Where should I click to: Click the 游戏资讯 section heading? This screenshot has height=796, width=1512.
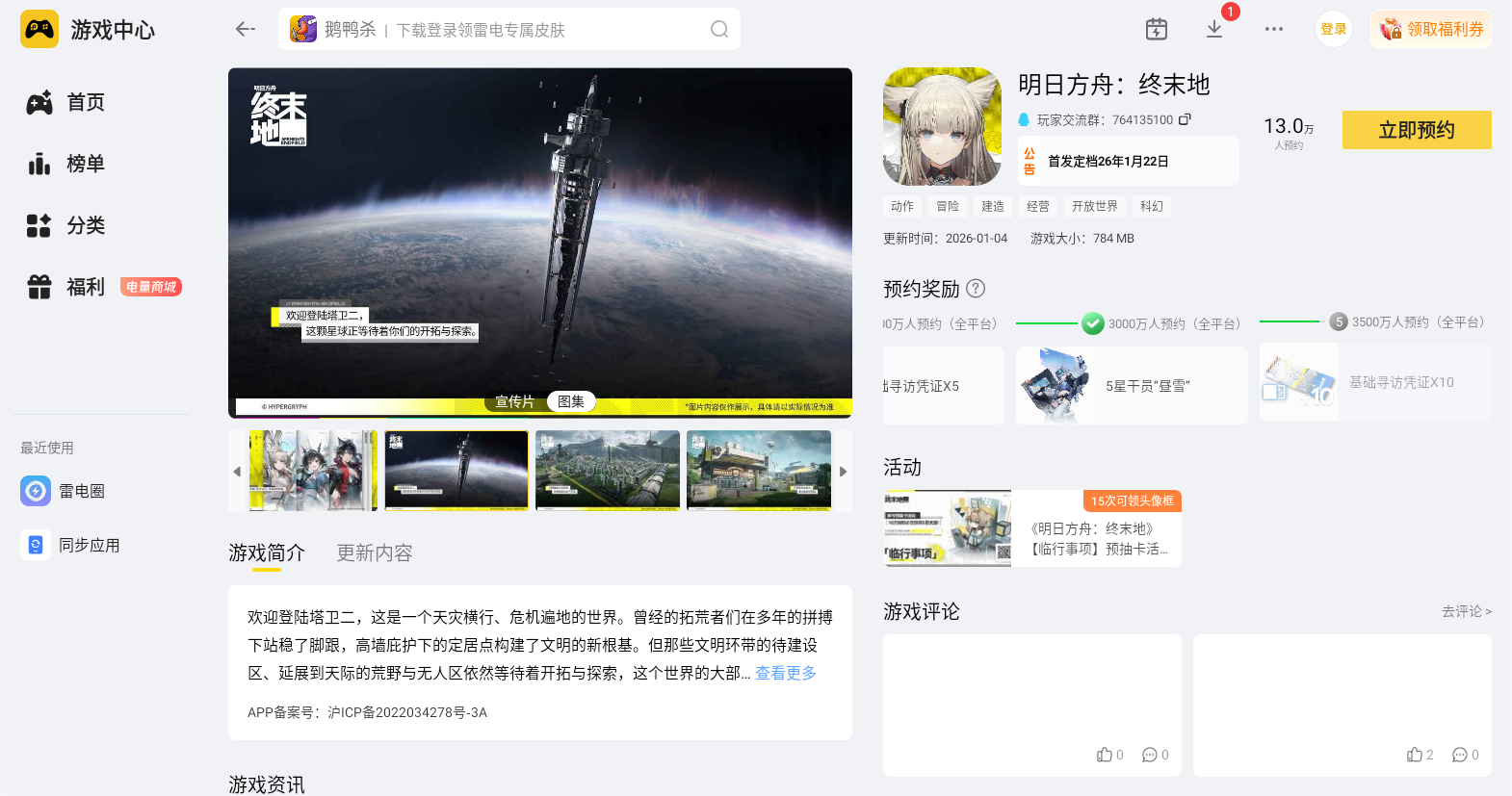(x=267, y=784)
